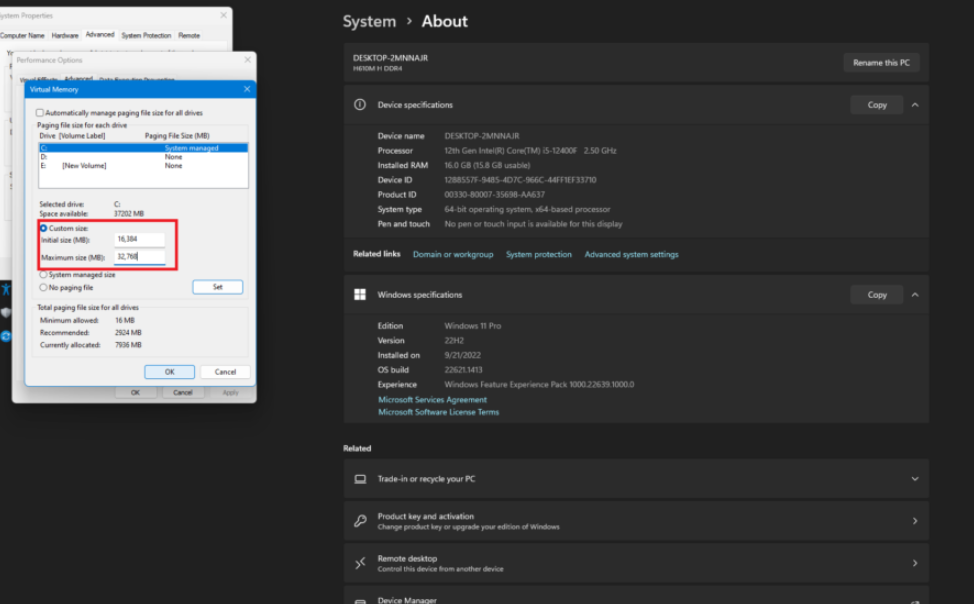974x604 pixels.
Task: Select the No paging file option
Action: pyautogui.click(x=43, y=287)
